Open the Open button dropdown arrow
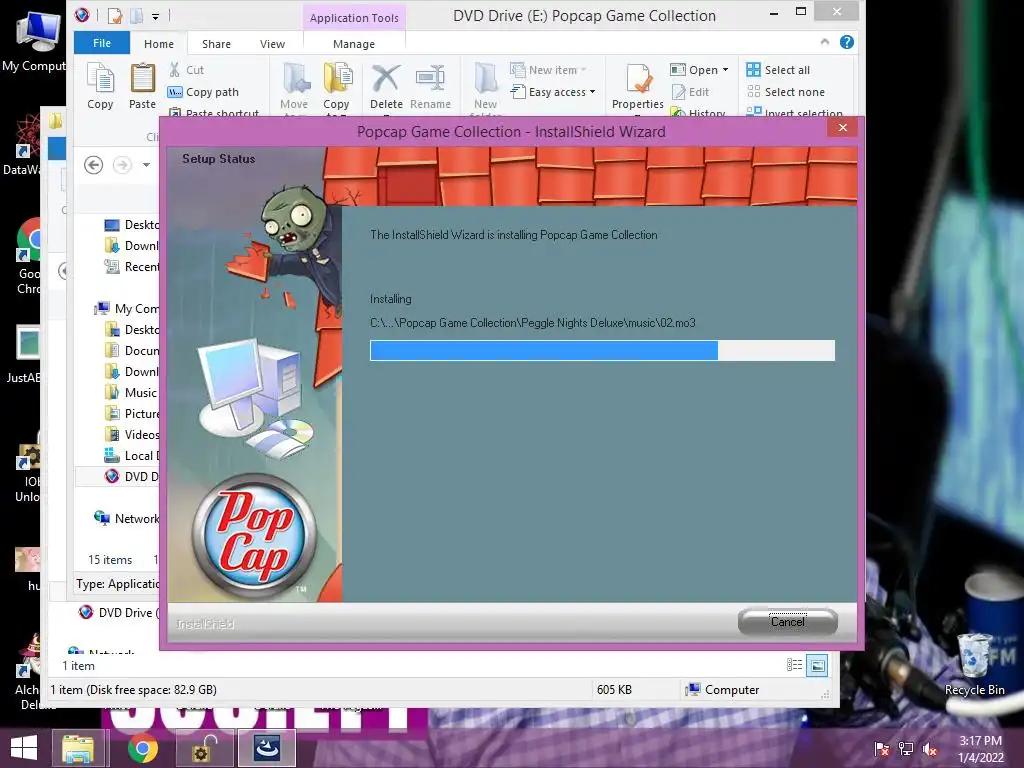 pos(726,69)
